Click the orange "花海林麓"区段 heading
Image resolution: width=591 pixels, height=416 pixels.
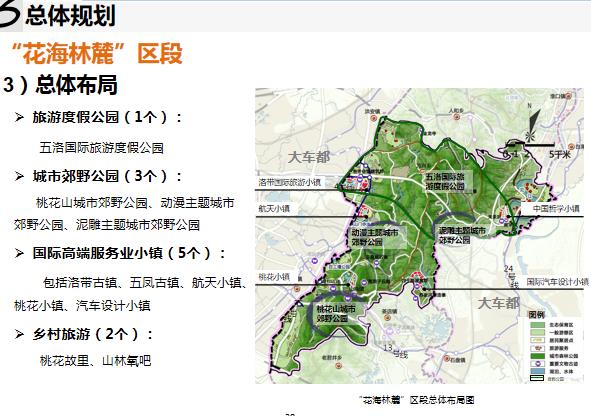coord(97,54)
